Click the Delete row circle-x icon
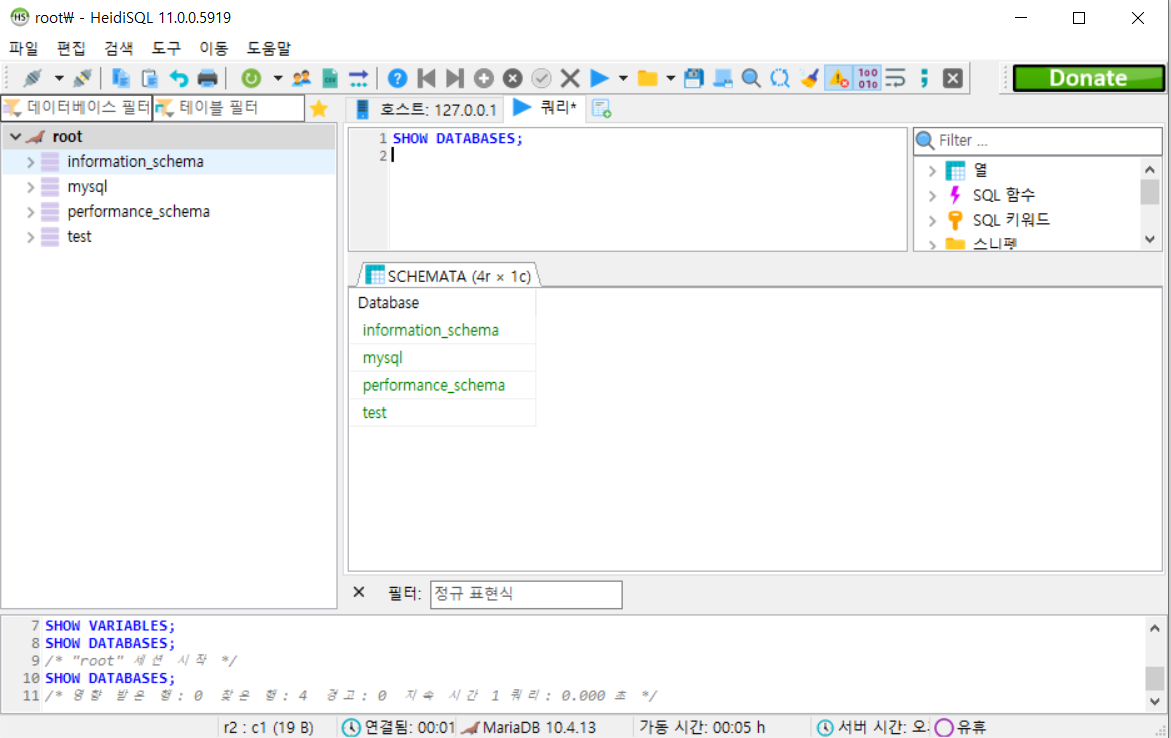The width and height of the screenshot is (1171, 738). coord(512,78)
